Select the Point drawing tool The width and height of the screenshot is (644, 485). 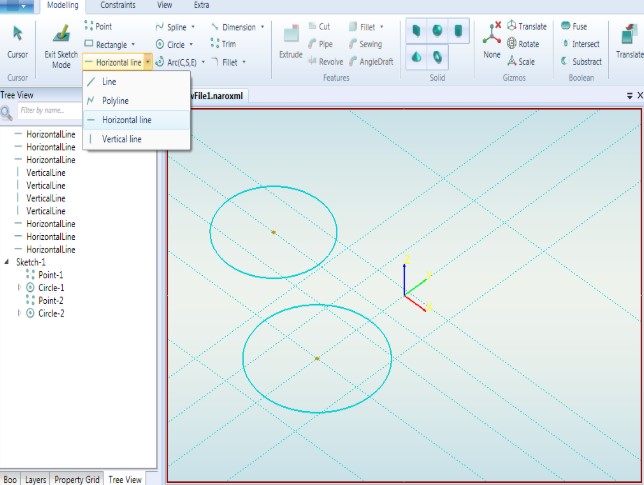point(103,26)
